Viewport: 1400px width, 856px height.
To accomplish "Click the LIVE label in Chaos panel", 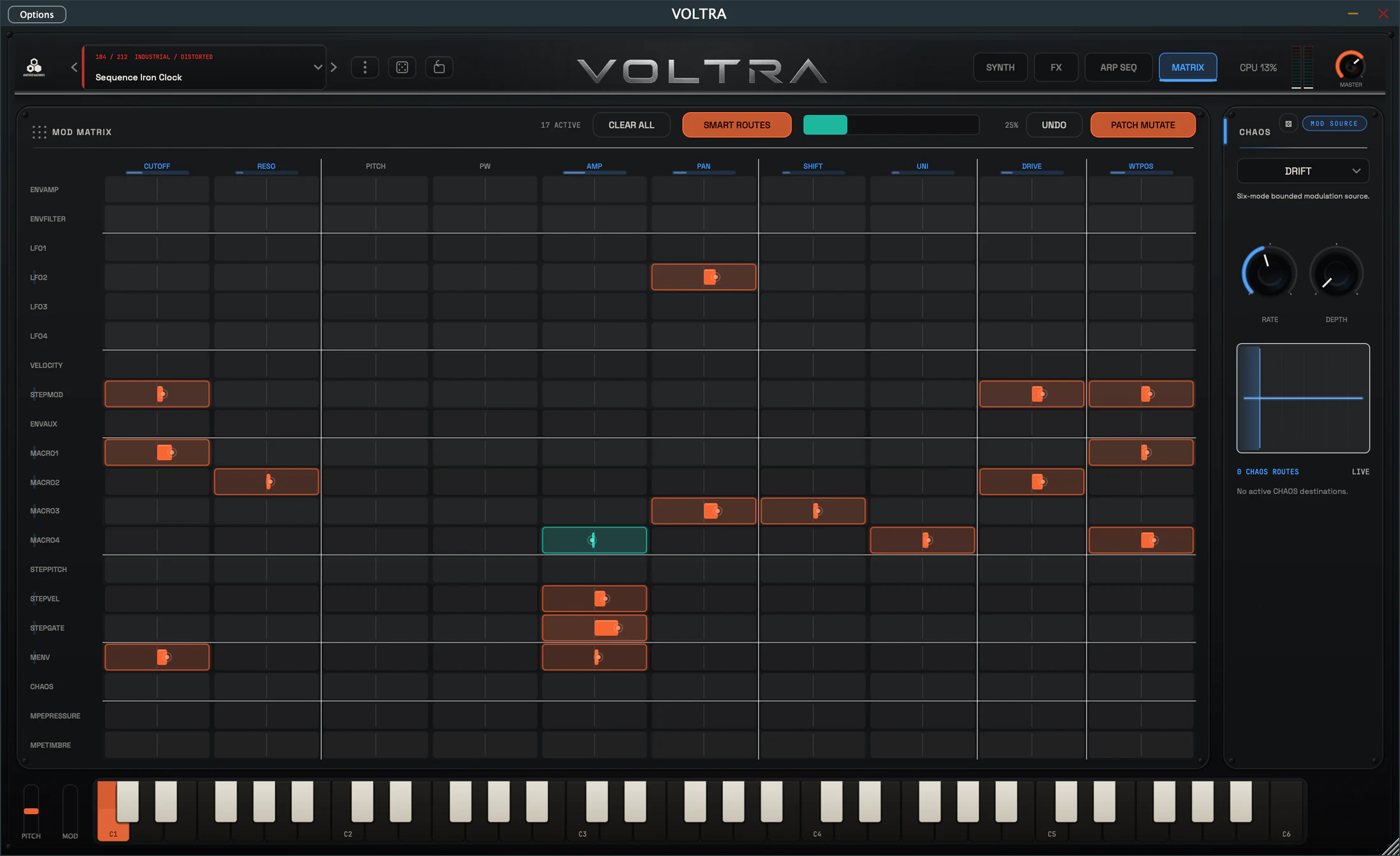I will pyautogui.click(x=1361, y=472).
